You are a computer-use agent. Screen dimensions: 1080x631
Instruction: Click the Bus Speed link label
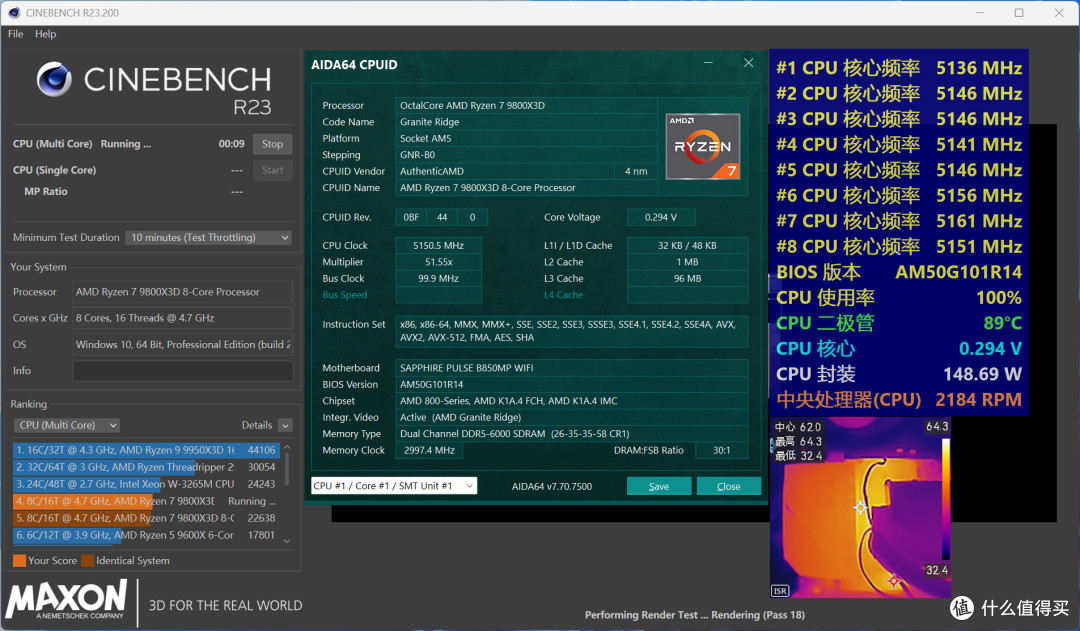click(x=344, y=295)
